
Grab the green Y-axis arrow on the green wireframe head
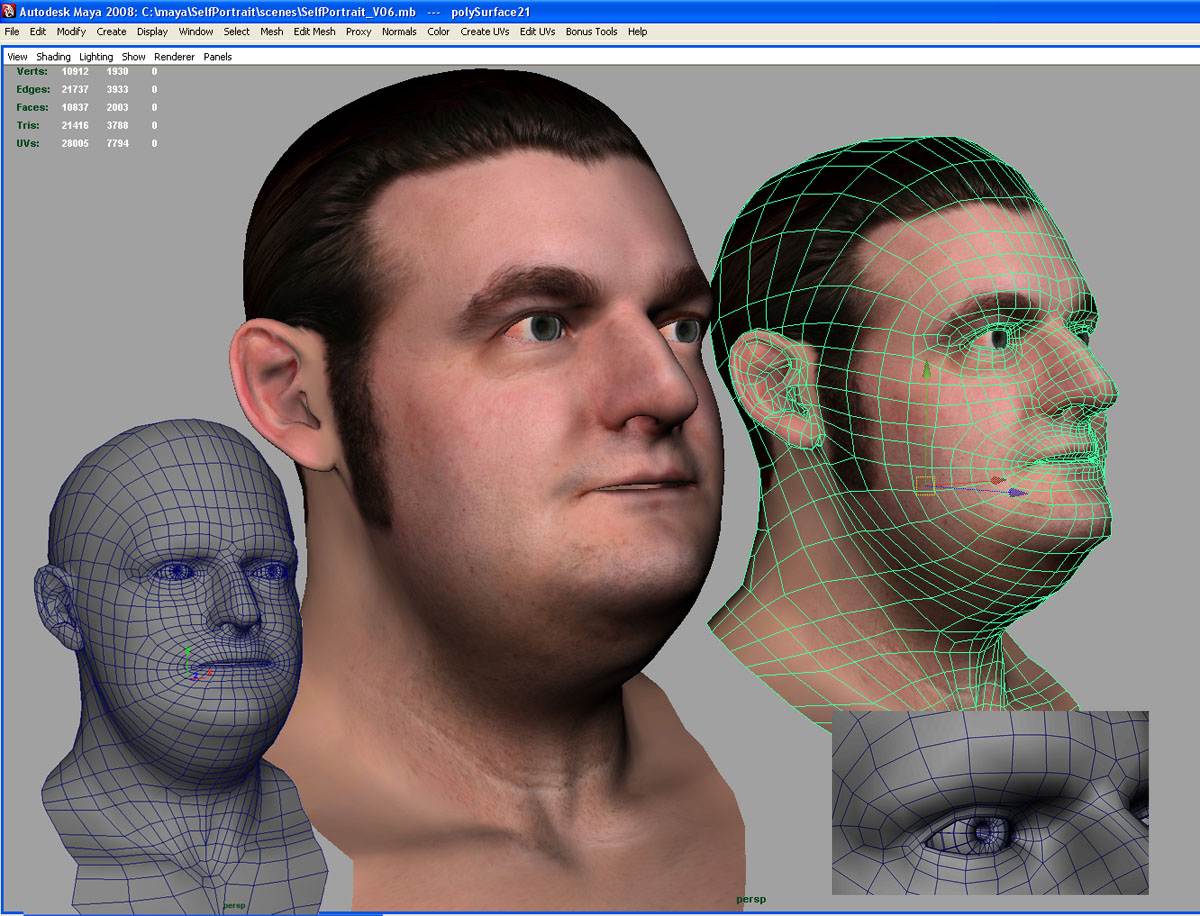coord(926,372)
